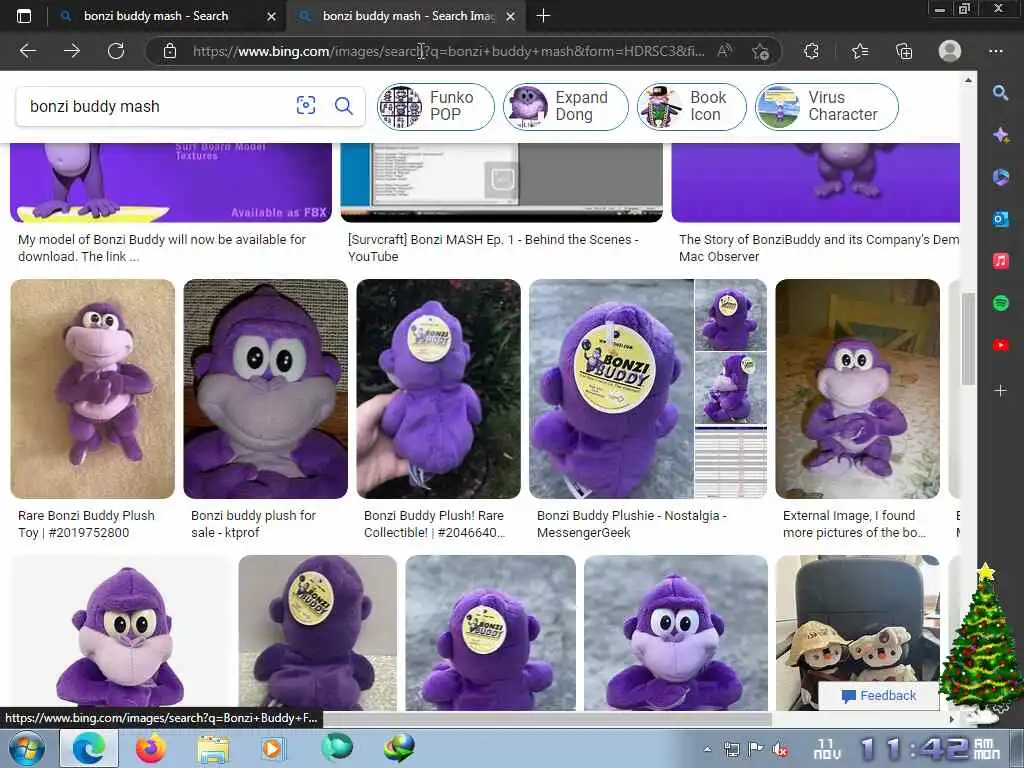Open the tab actions menu icon
Screen dimensions: 1024x768
click(x=24, y=16)
